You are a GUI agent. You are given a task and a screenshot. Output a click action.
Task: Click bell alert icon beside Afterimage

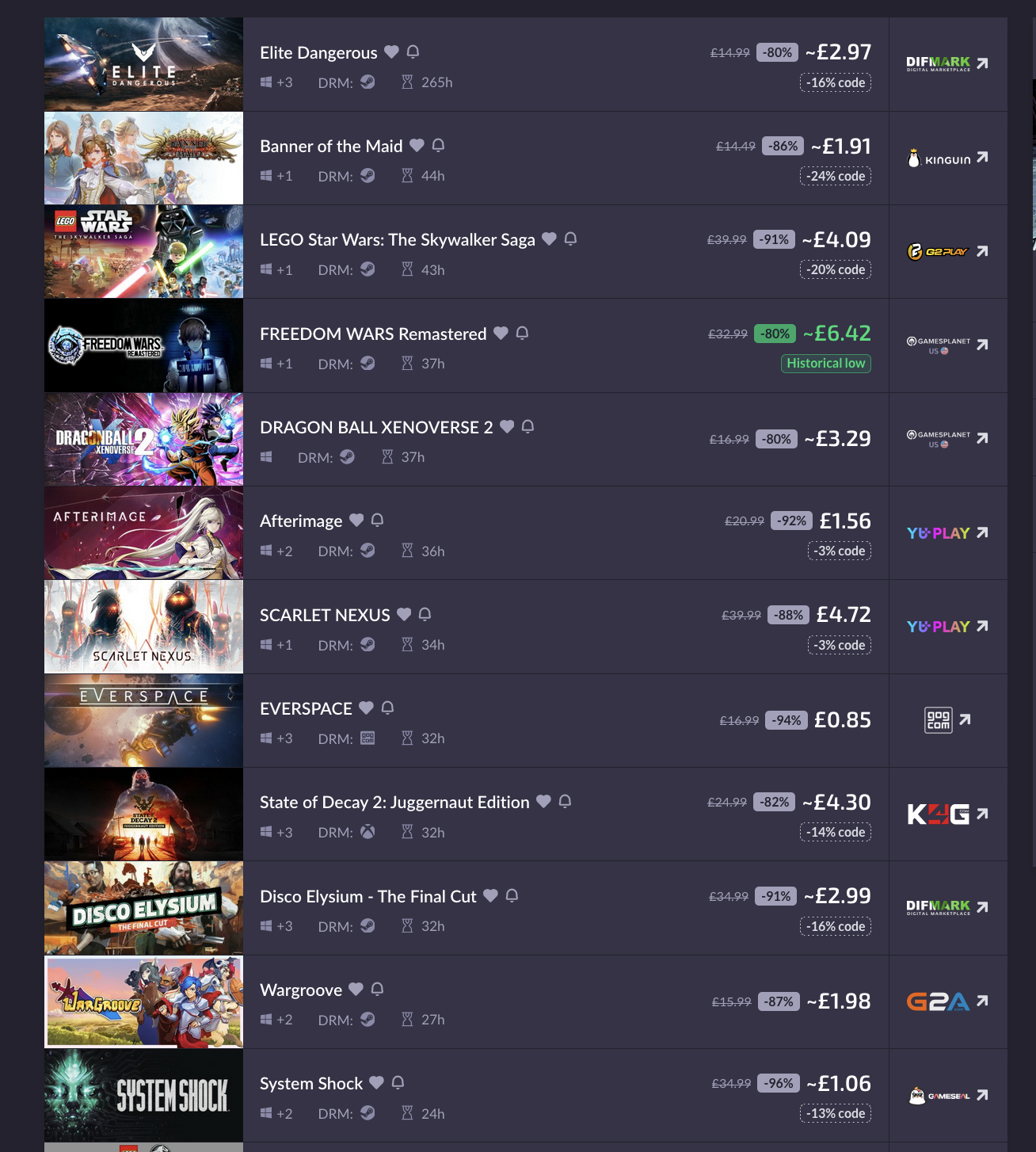(x=377, y=521)
